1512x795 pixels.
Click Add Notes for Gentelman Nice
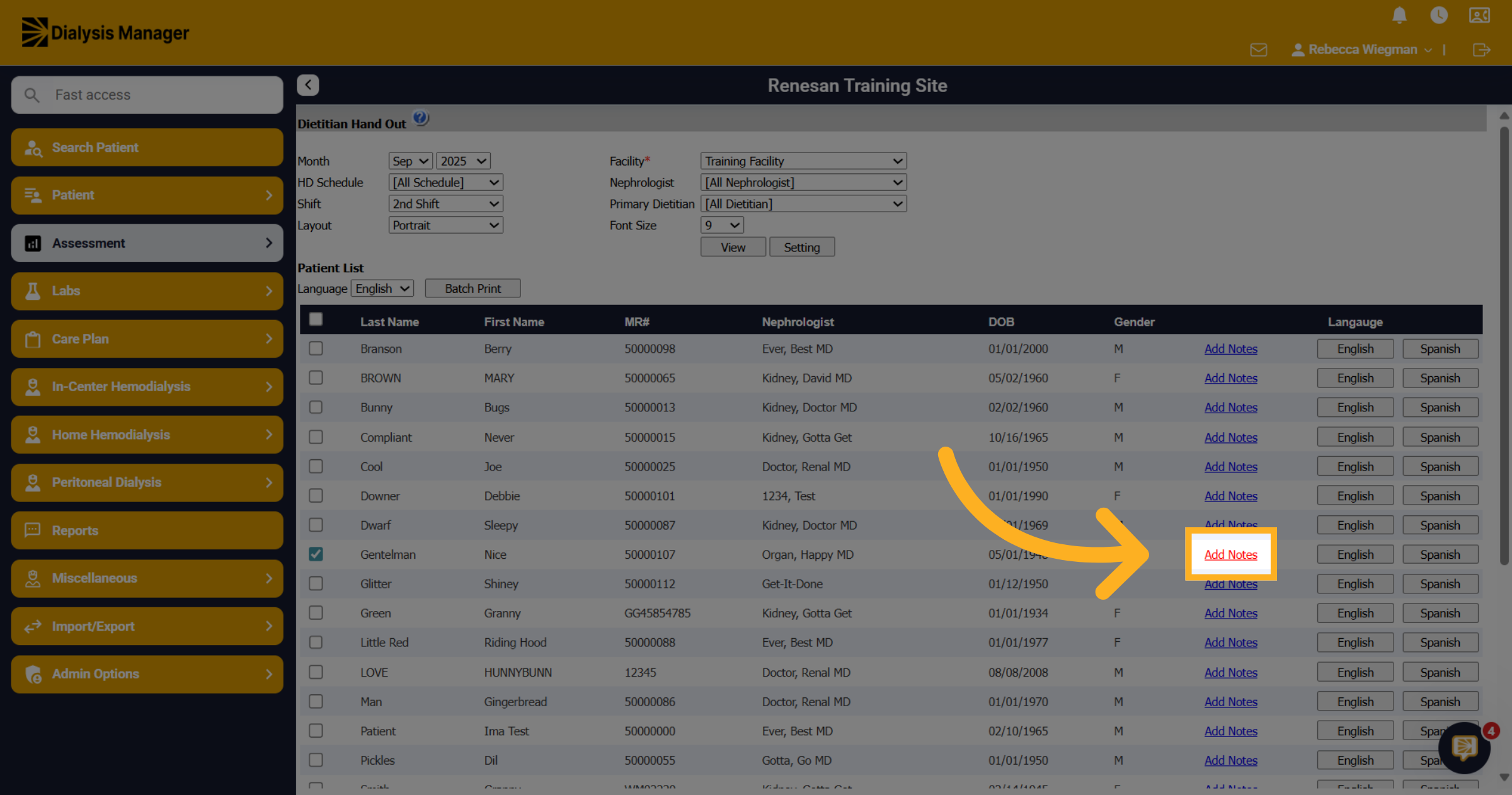click(x=1230, y=554)
